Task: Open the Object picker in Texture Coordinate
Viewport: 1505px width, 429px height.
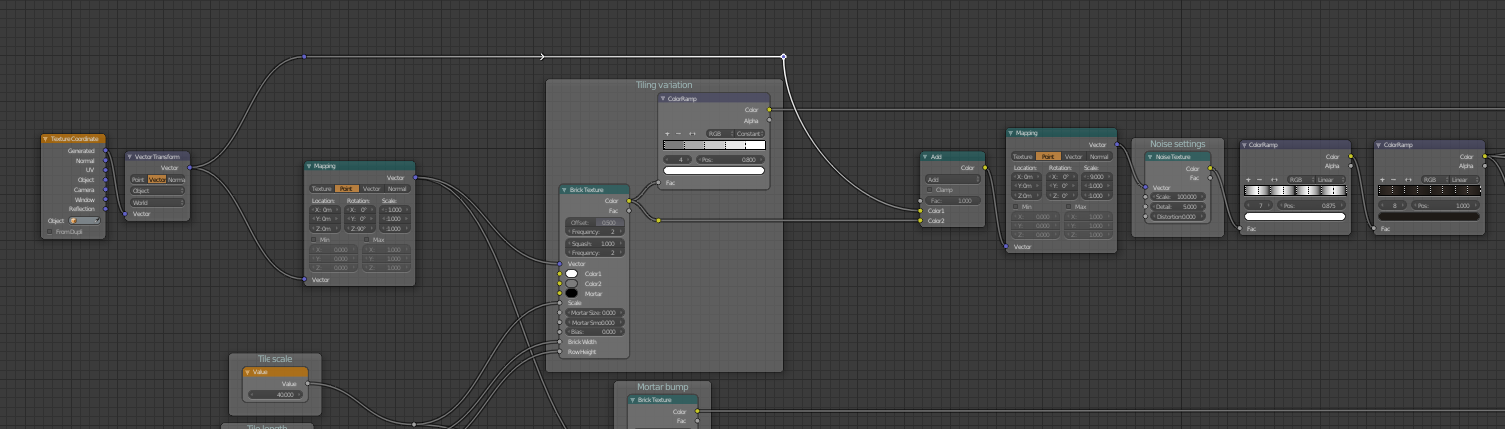Action: tap(84, 220)
